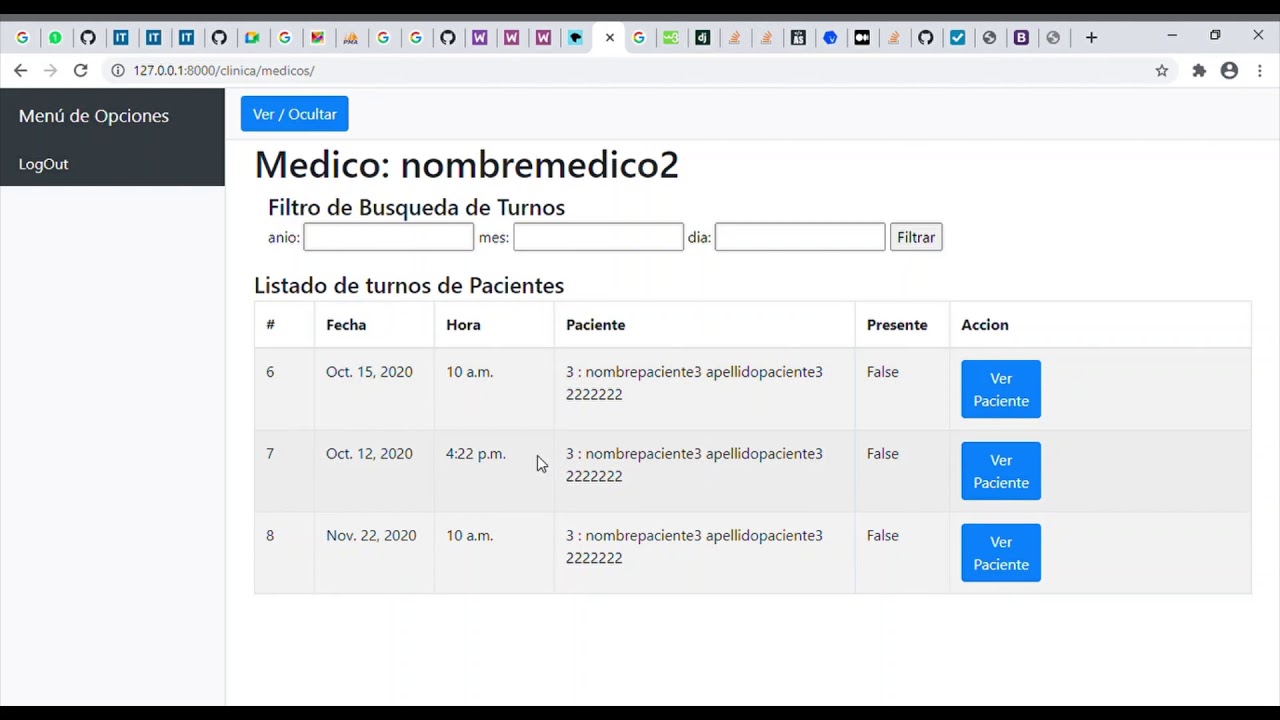Switch to the Medium tab with black icon

pos(862,38)
